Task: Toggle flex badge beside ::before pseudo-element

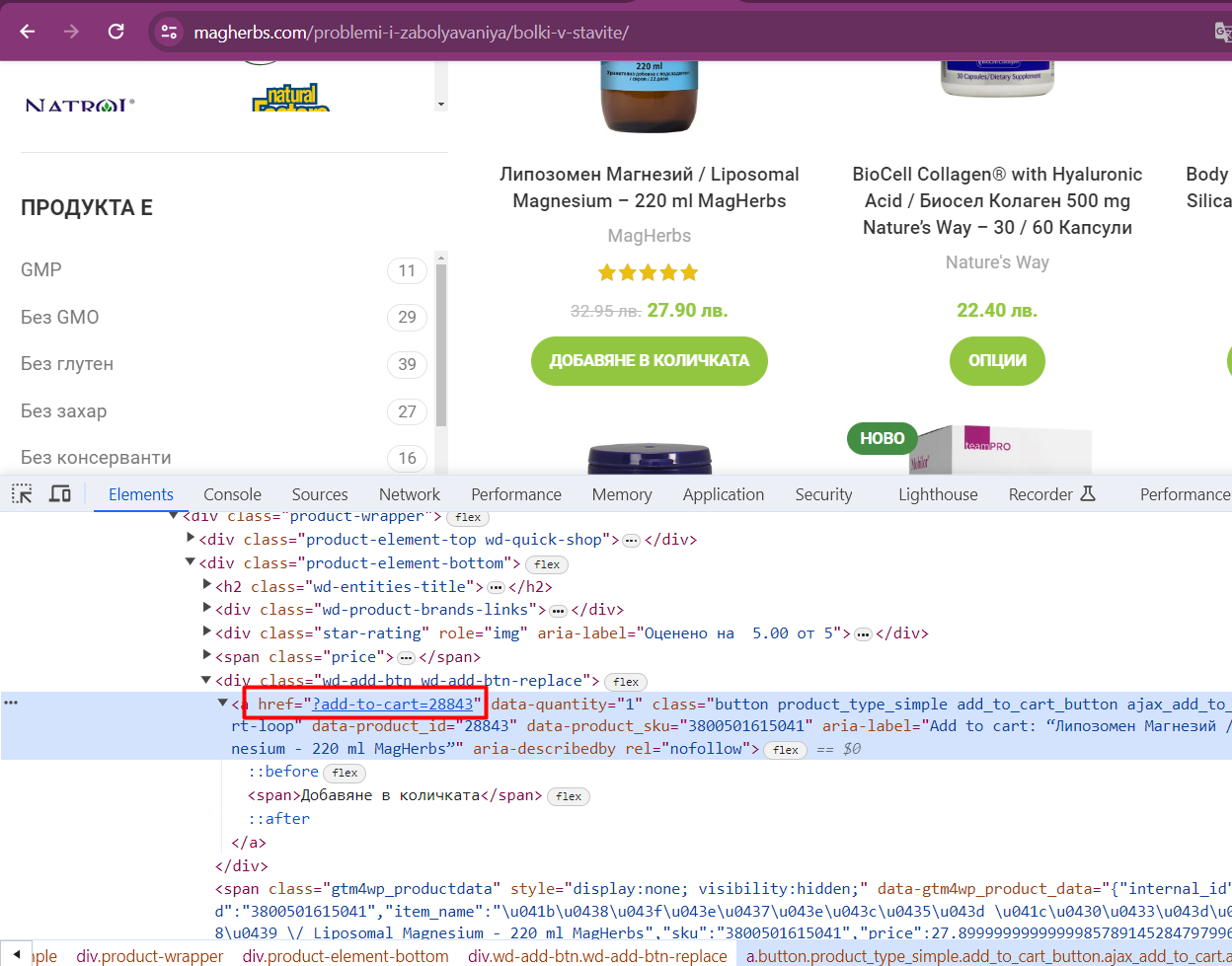Action: coord(344,773)
